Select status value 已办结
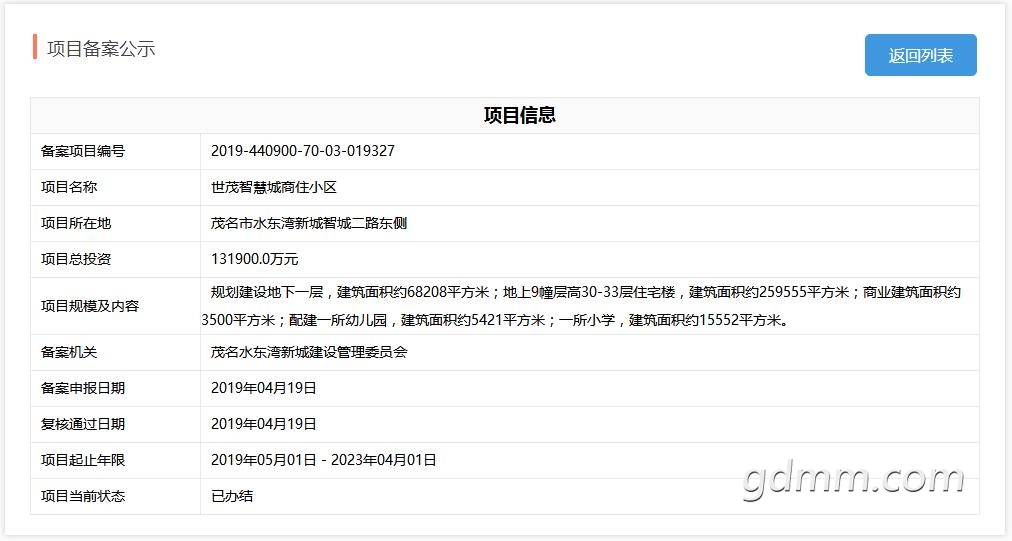This screenshot has height=541, width=1012. (x=232, y=496)
